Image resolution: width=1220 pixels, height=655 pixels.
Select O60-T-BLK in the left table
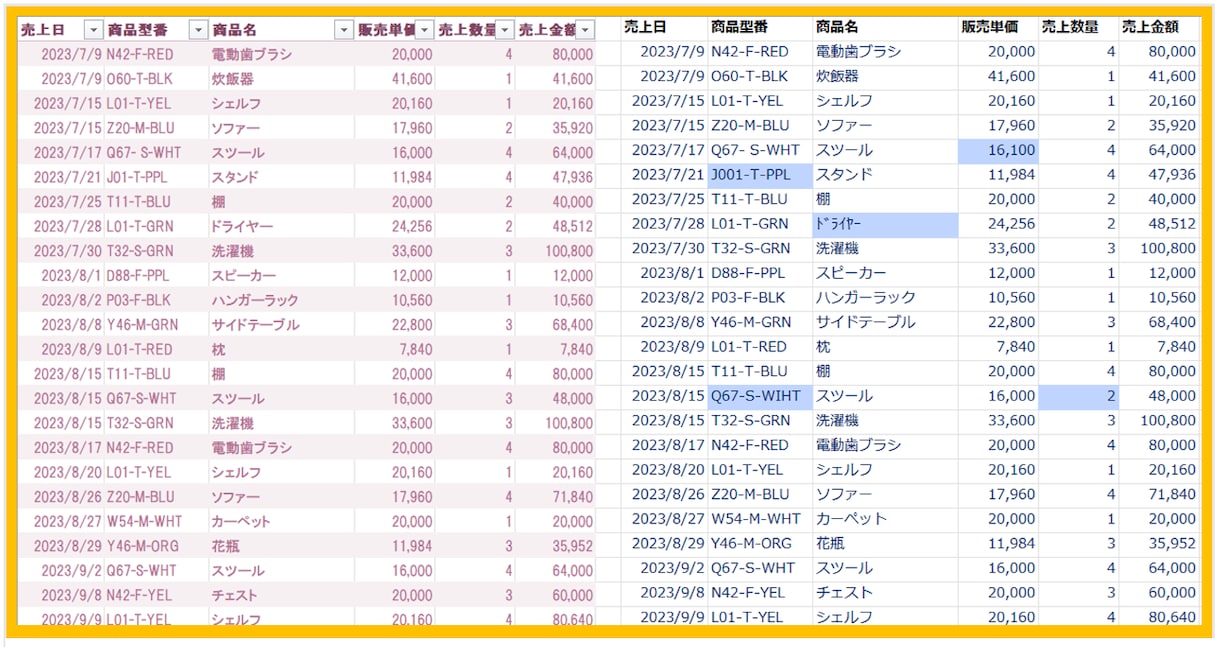click(x=139, y=79)
